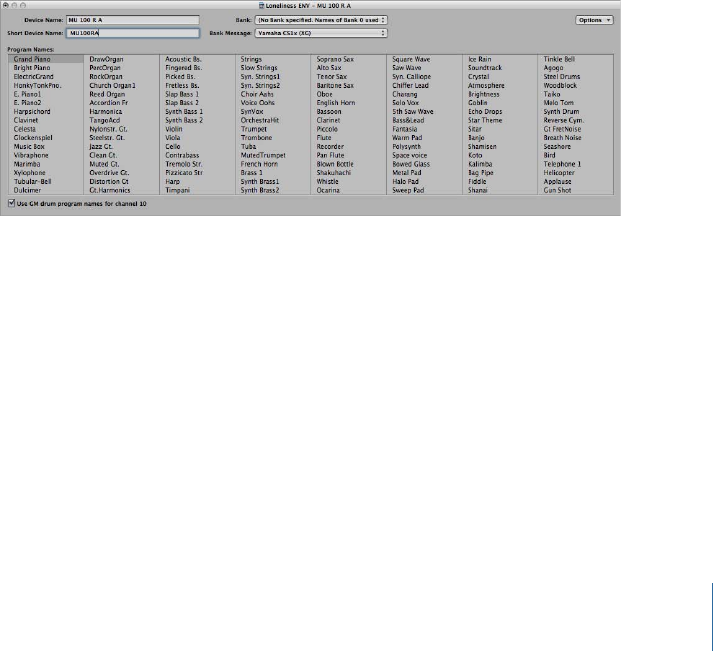Viewport: 713px width, 651px height.
Task: Select the 'Sweep Pad' program
Action: click(x=408, y=190)
